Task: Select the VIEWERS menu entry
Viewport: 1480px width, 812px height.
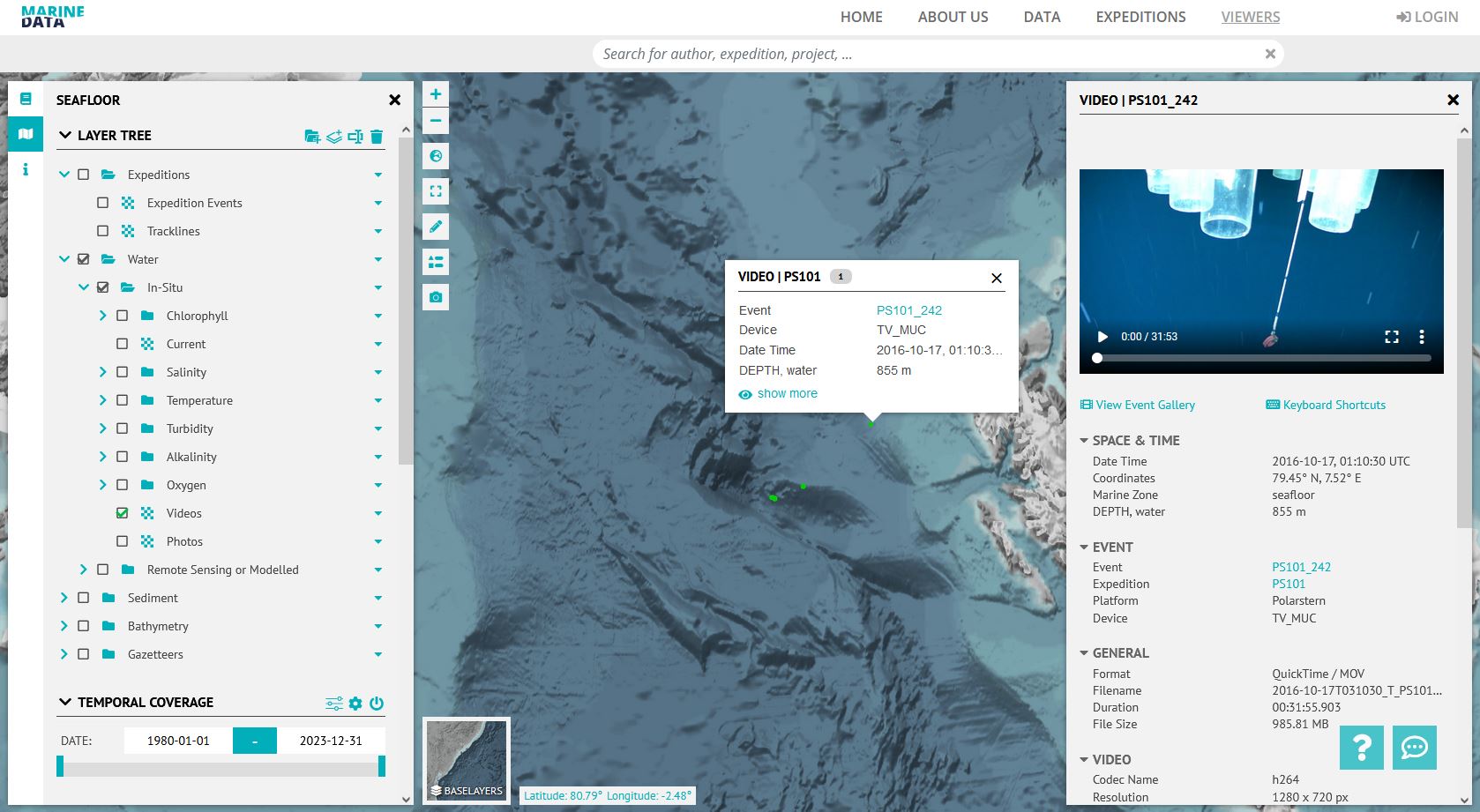Action: click(x=1250, y=17)
